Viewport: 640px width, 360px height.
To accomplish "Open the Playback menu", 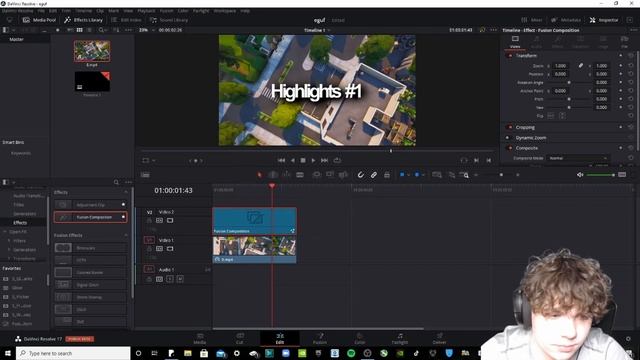I will click(x=146, y=11).
